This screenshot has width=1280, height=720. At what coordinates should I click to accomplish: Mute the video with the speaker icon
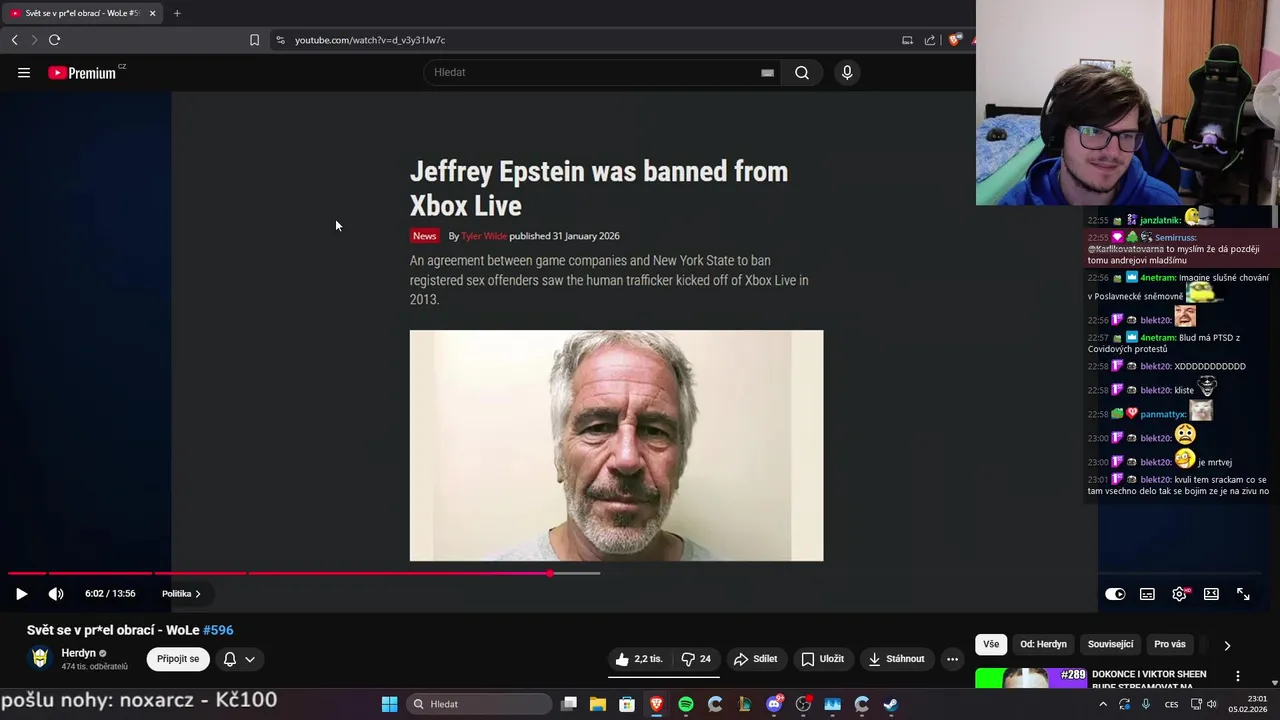(56, 594)
